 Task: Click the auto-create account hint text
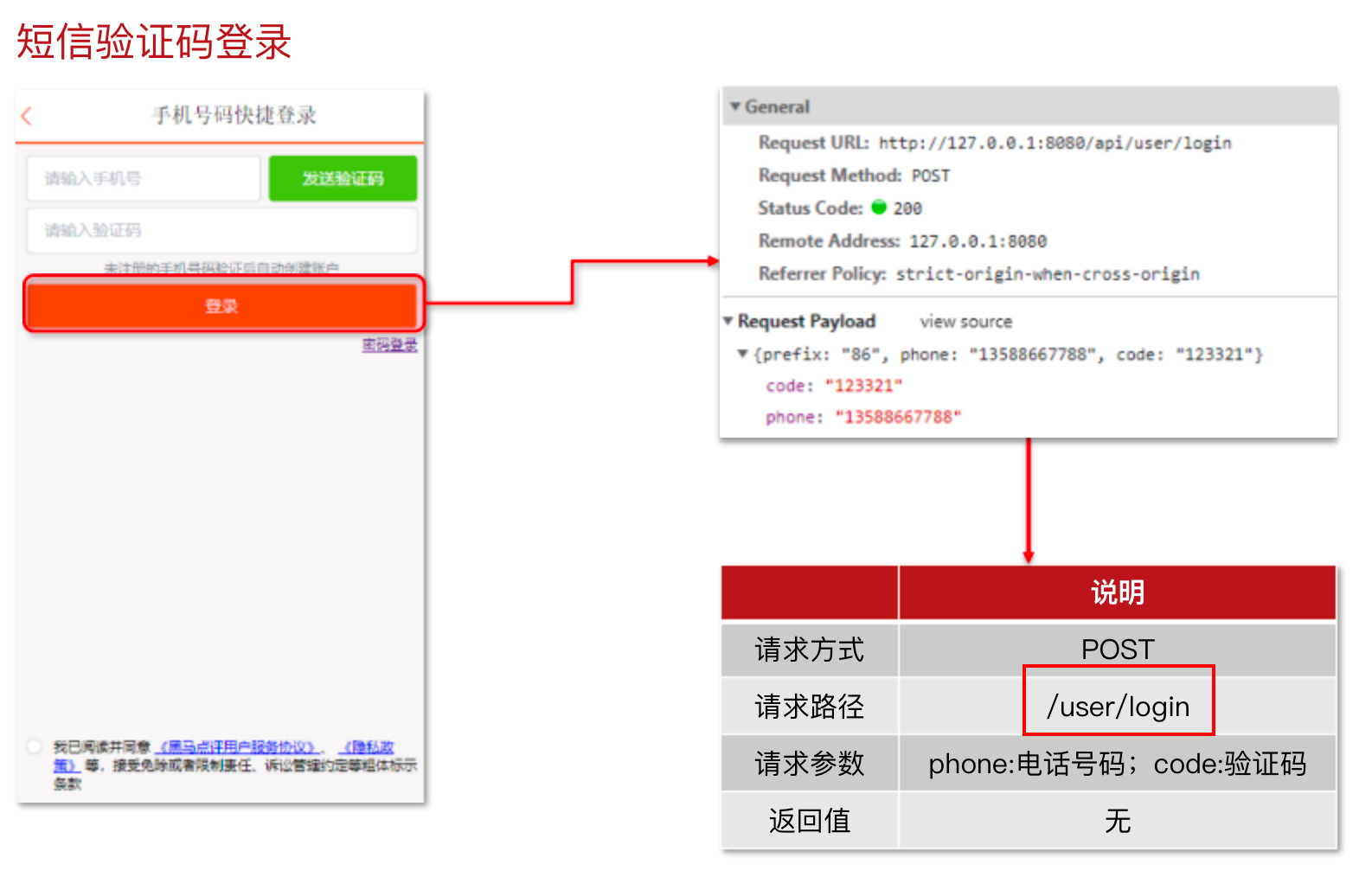point(221,268)
